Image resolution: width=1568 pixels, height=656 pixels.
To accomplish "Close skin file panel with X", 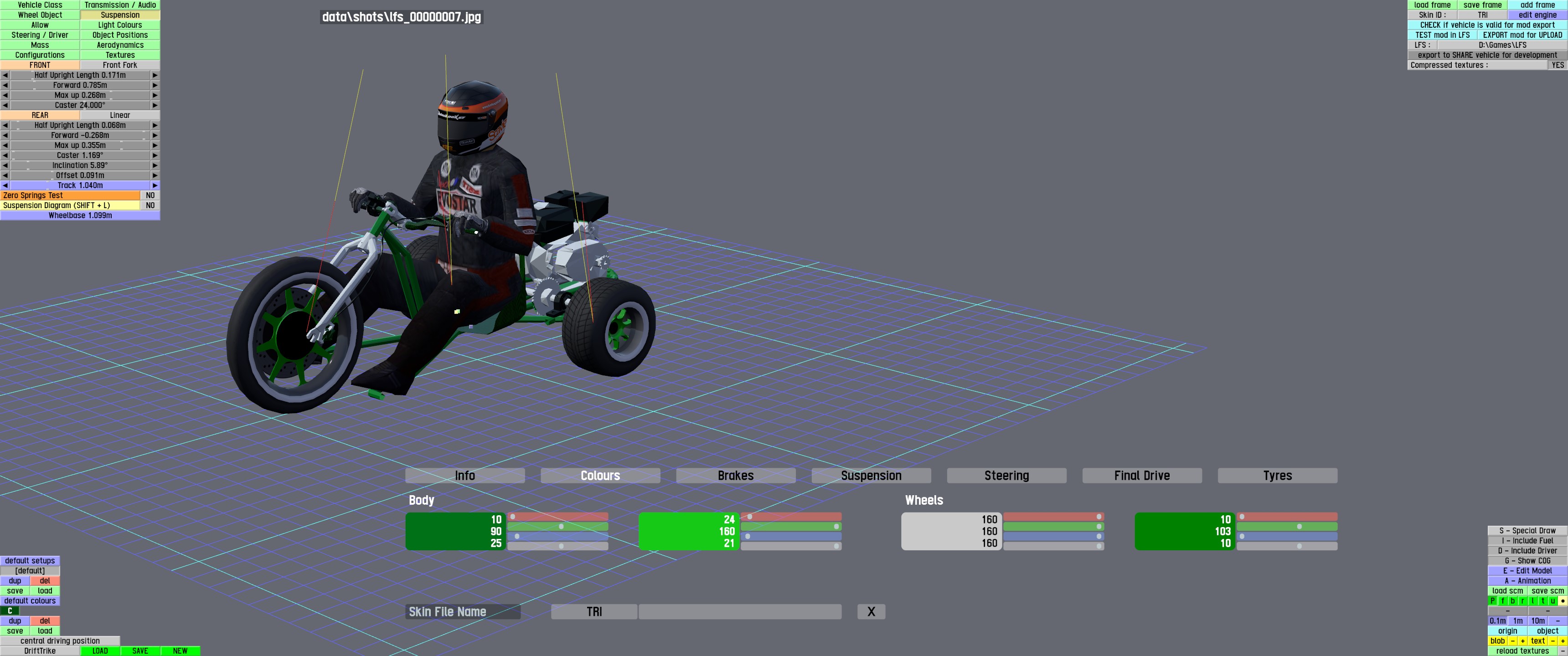I will tap(871, 611).
